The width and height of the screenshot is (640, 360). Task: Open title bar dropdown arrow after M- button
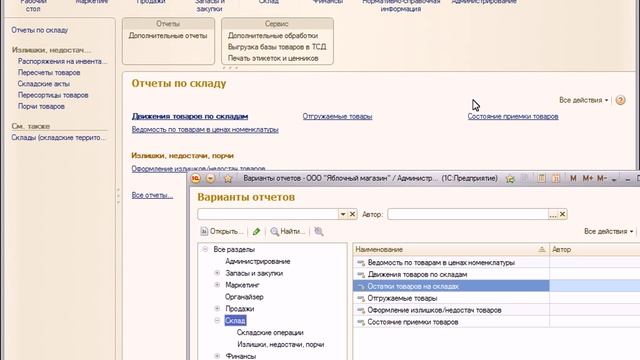pyautogui.click(x=614, y=179)
